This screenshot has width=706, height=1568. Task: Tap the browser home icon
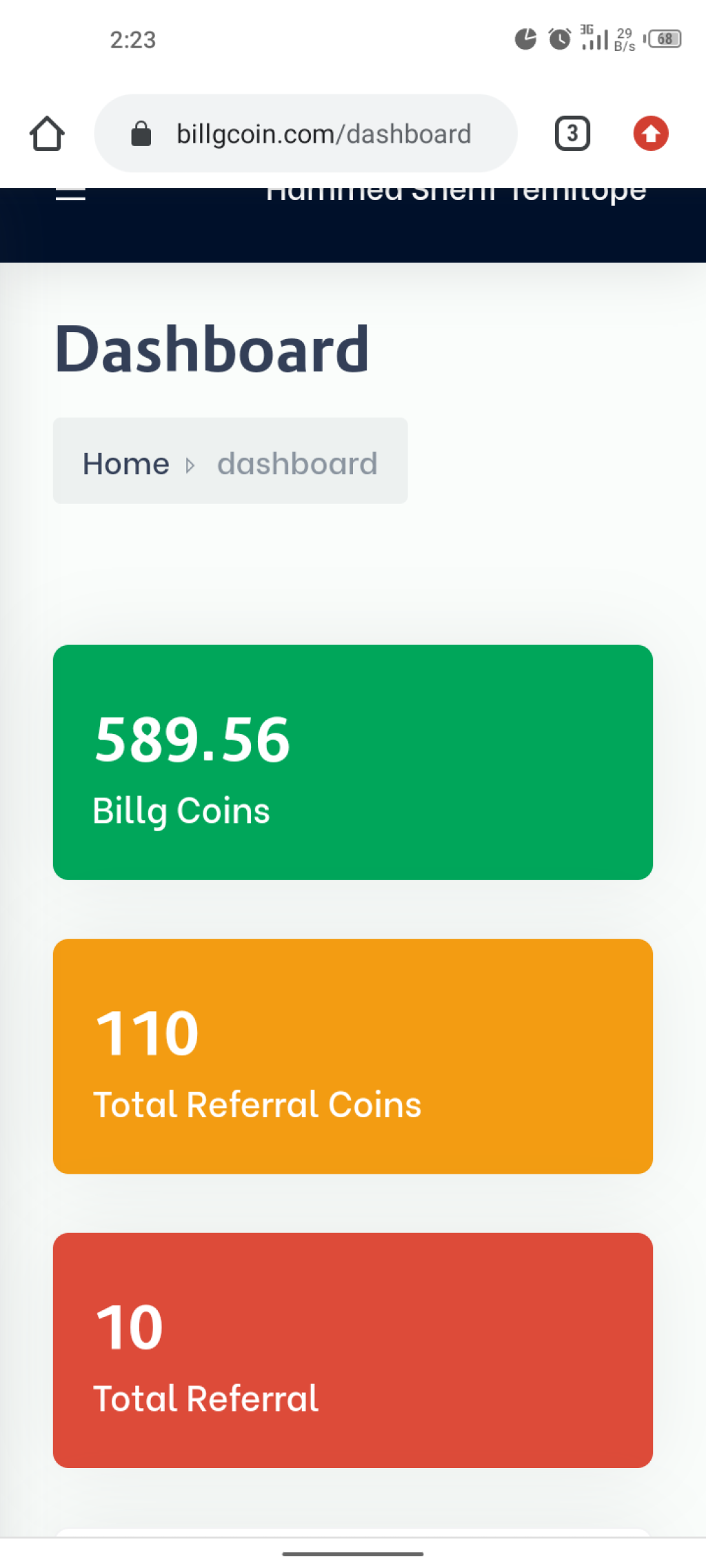47,133
